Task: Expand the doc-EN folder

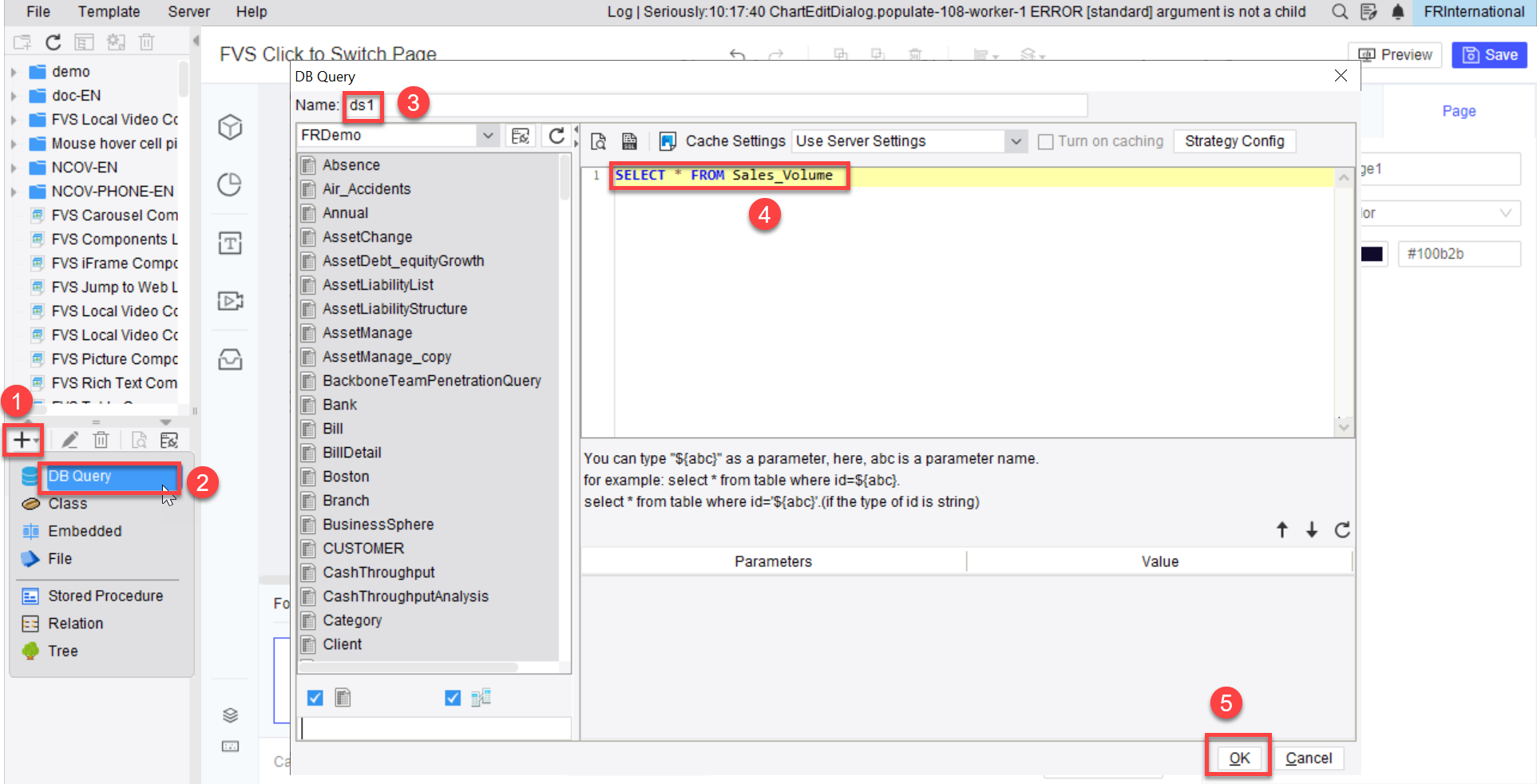Action: (x=14, y=96)
